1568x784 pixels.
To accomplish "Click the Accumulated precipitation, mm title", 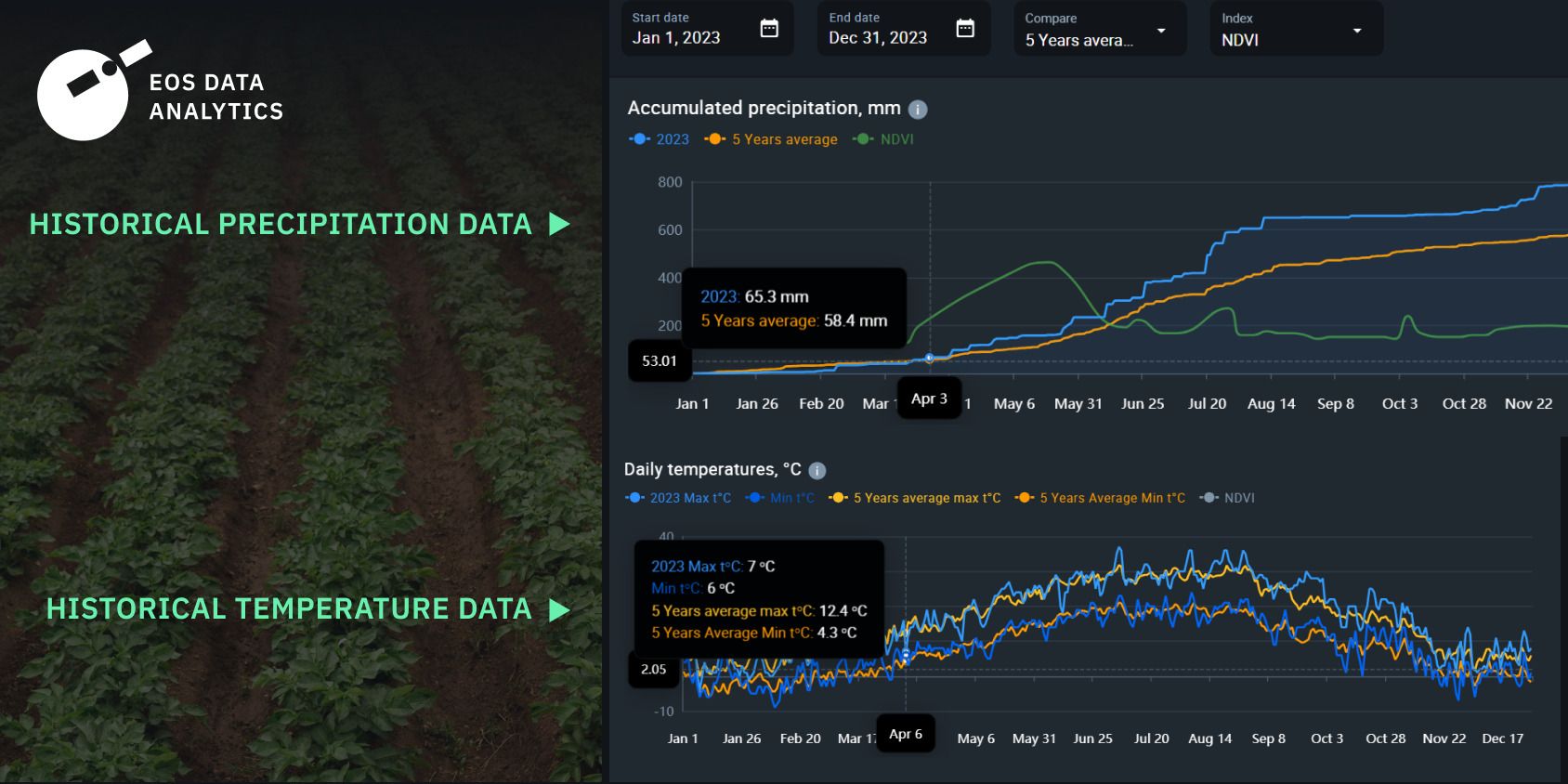I will click(x=764, y=109).
